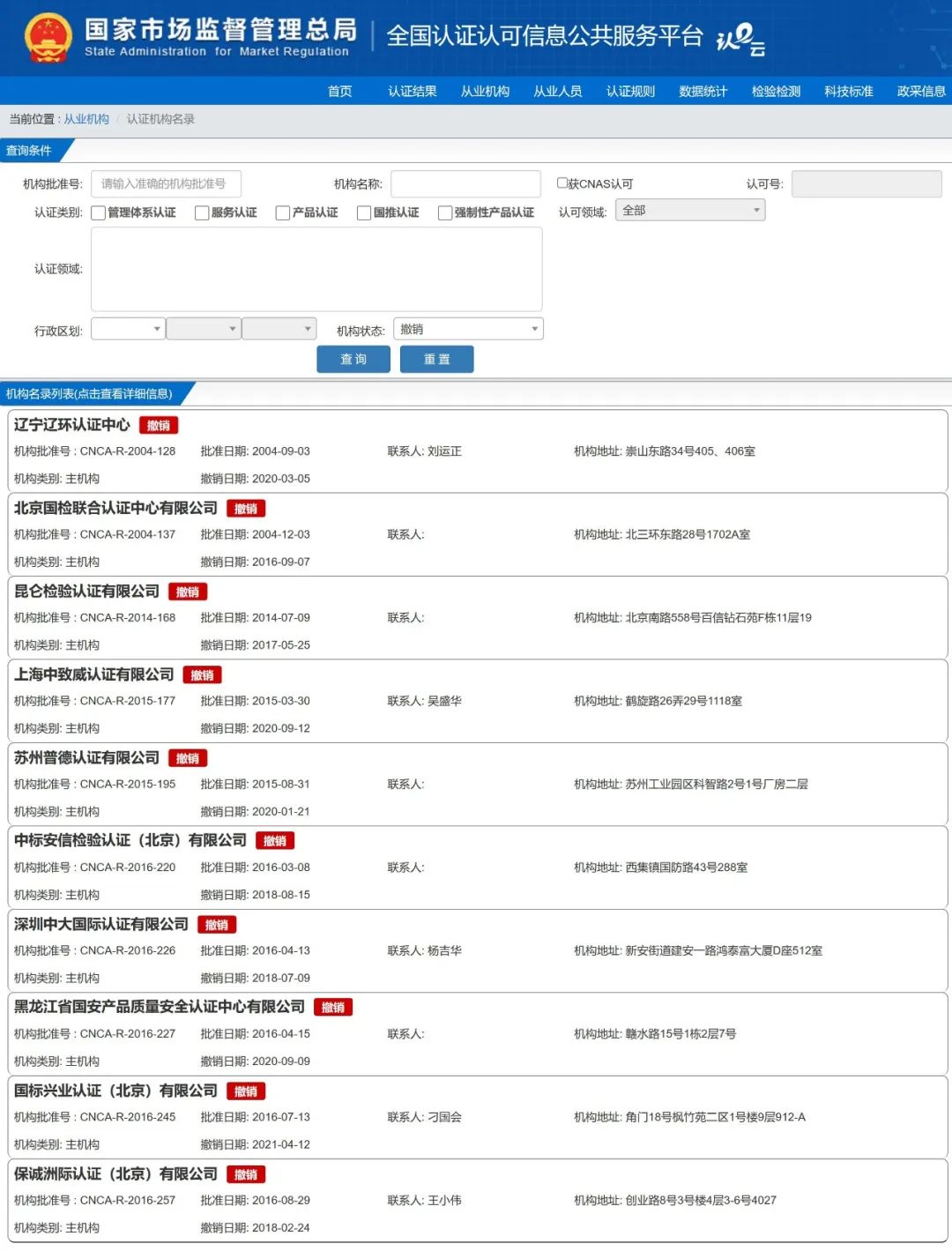Click the 机构批准号 input field
The image size is (952, 1251).
(166, 183)
